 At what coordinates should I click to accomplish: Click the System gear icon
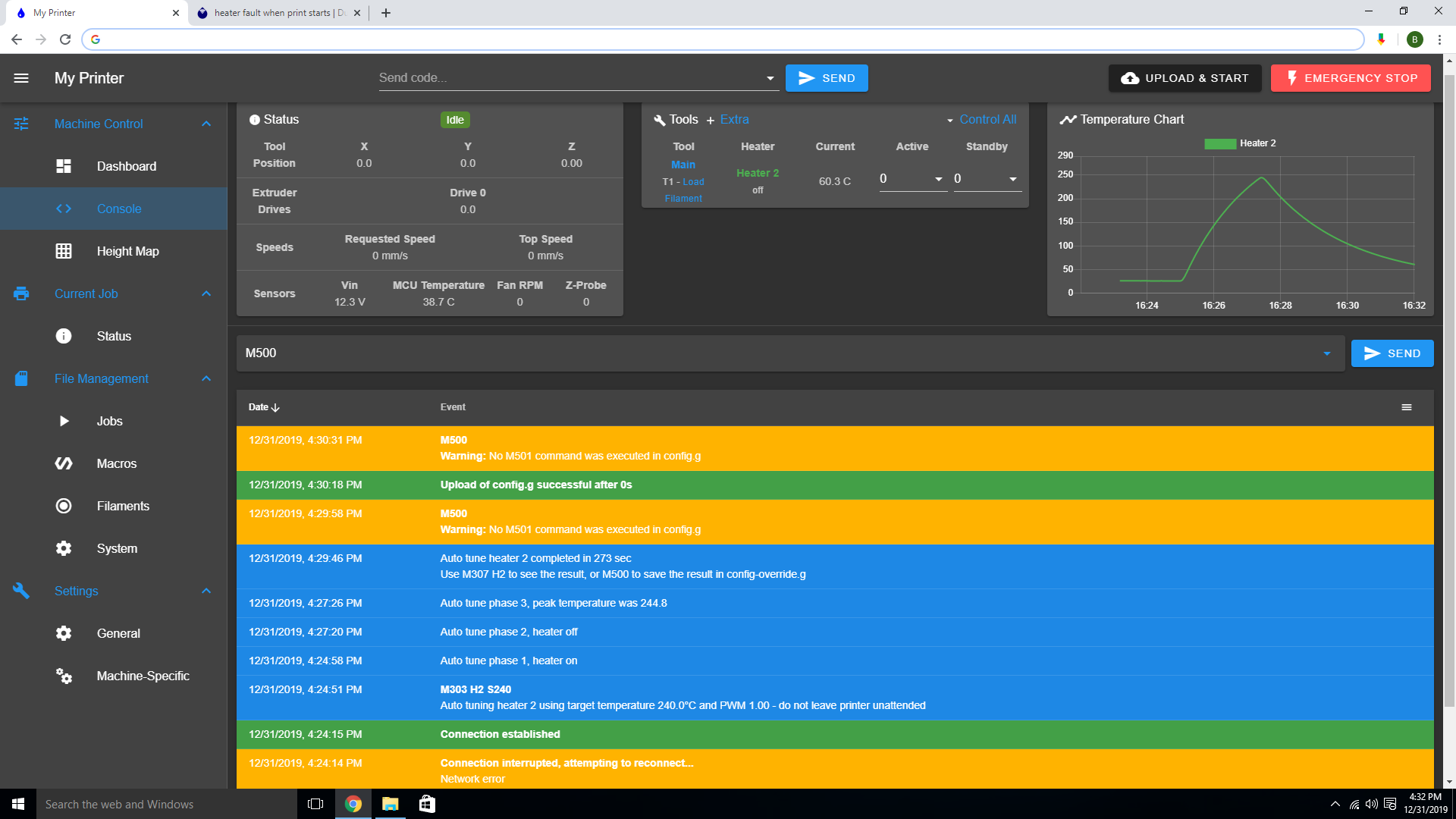click(64, 548)
